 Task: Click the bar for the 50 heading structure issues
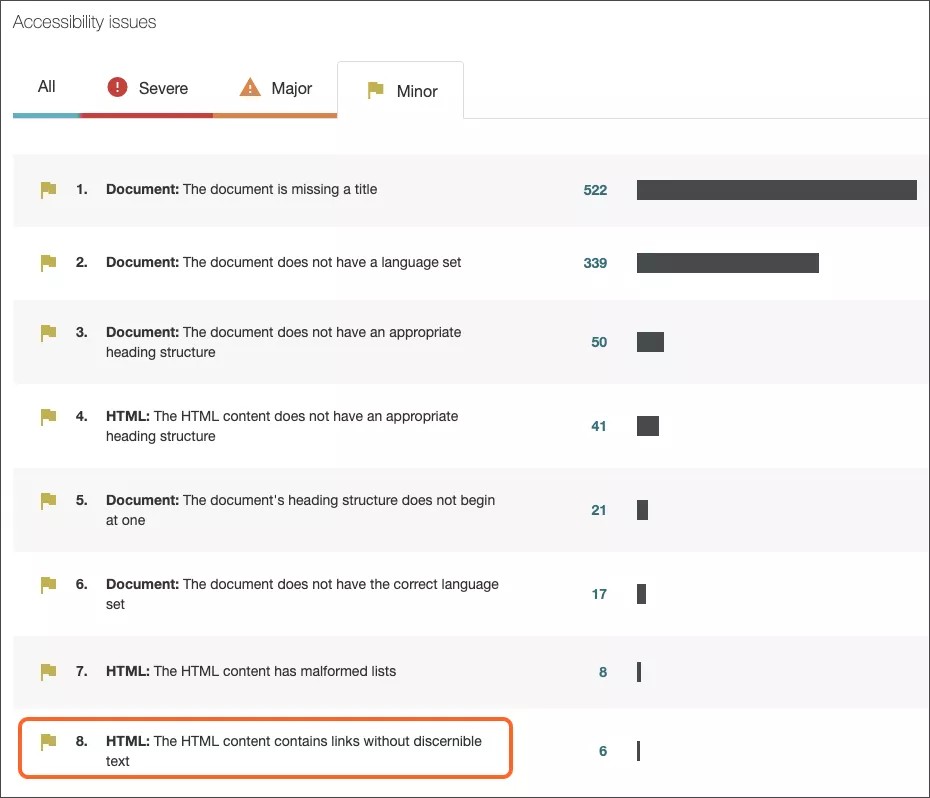(x=650, y=342)
